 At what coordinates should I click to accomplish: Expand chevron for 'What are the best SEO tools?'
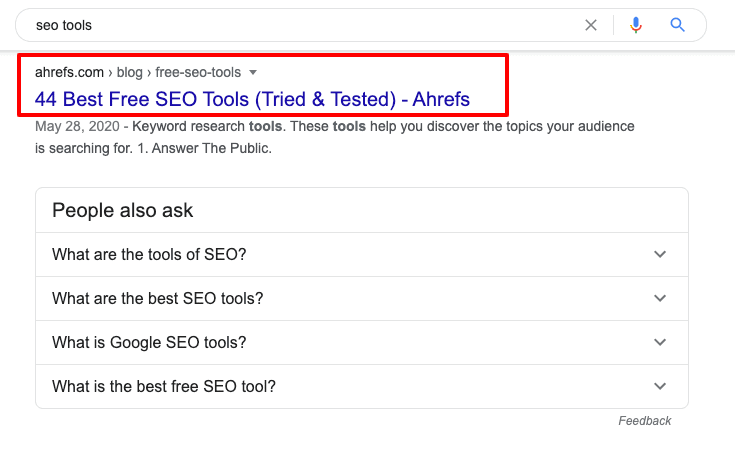click(660, 298)
